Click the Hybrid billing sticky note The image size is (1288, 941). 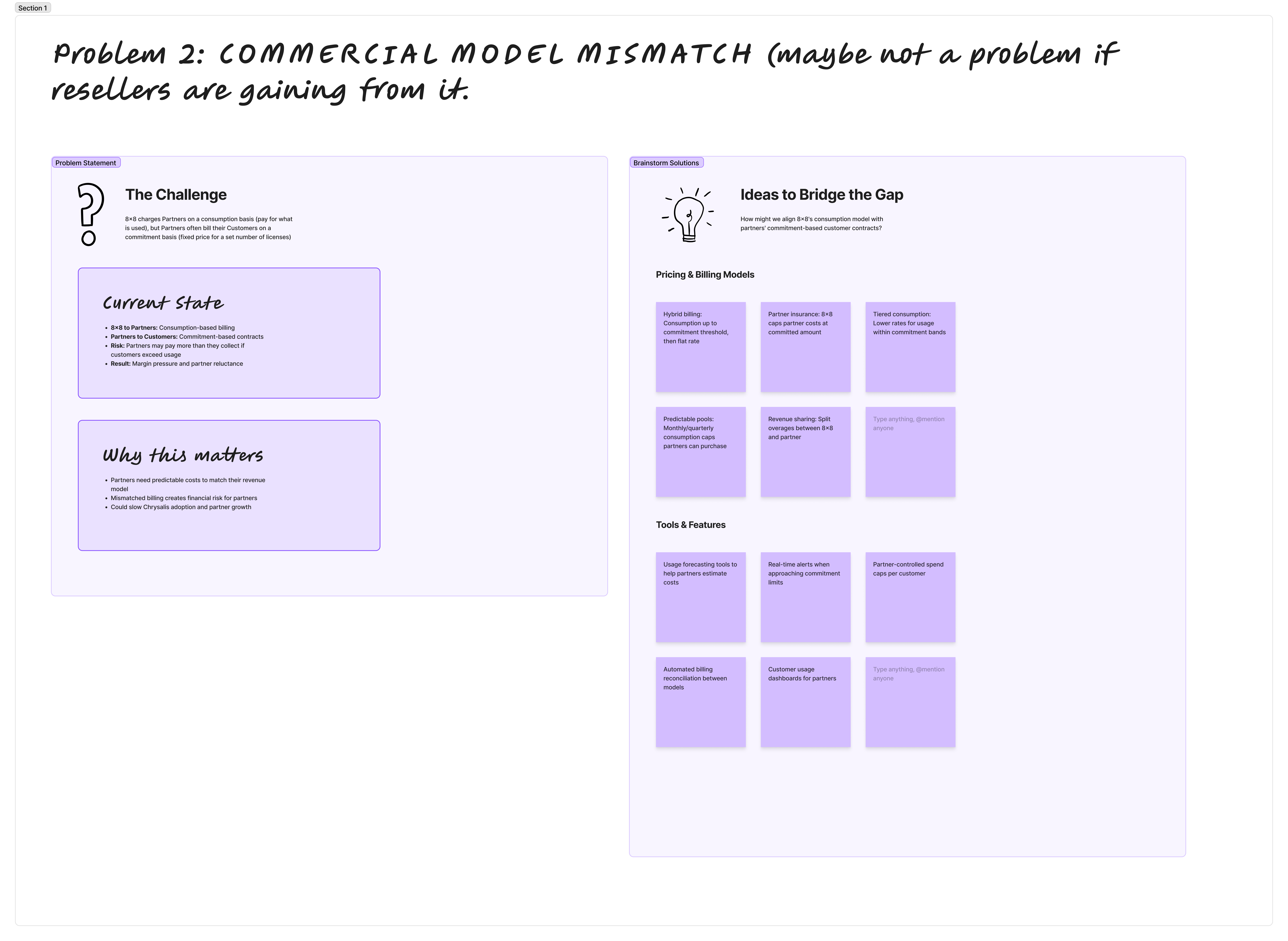coord(700,347)
